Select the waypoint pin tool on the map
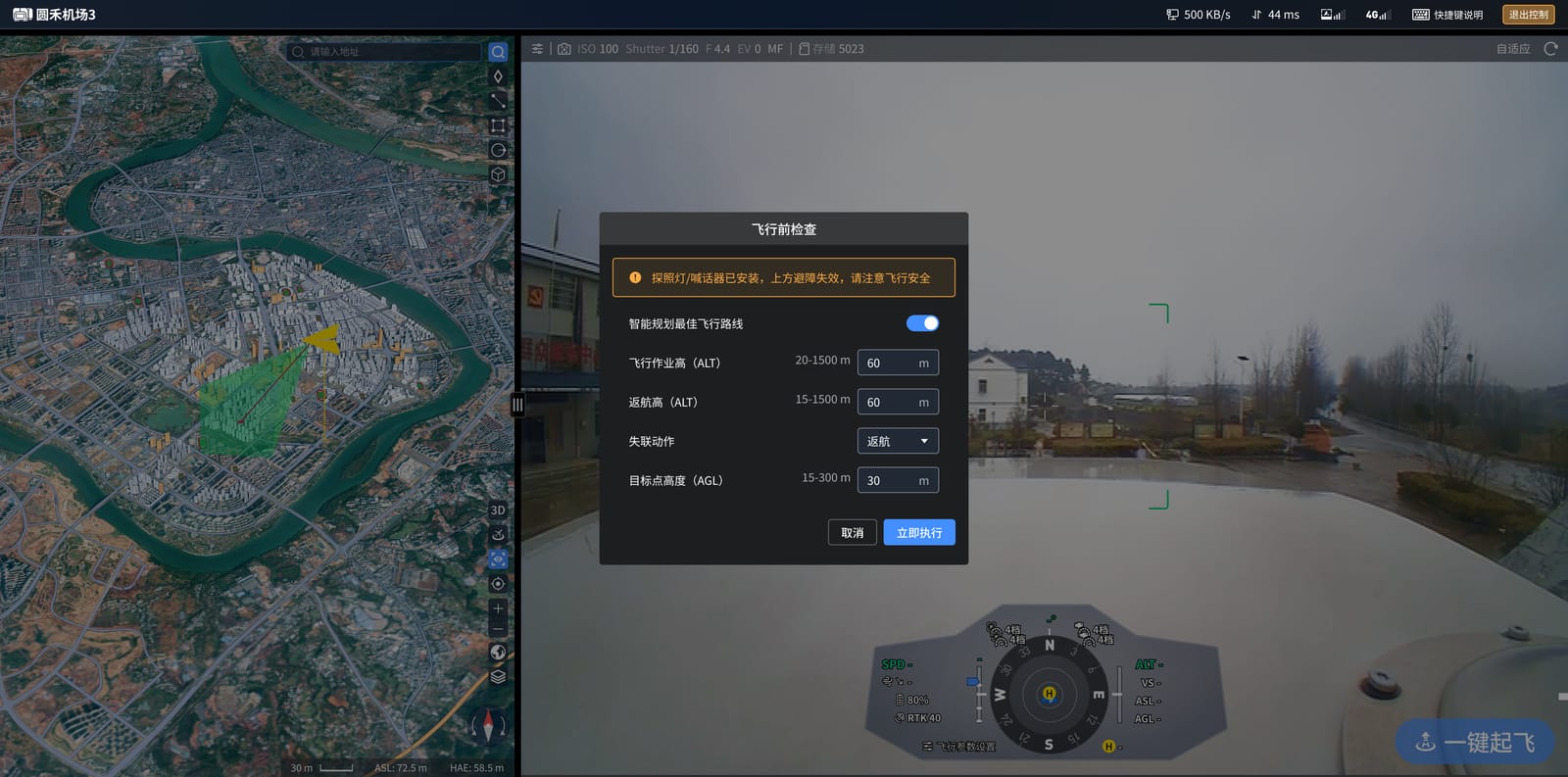The width and height of the screenshot is (1568, 777). pos(498,76)
